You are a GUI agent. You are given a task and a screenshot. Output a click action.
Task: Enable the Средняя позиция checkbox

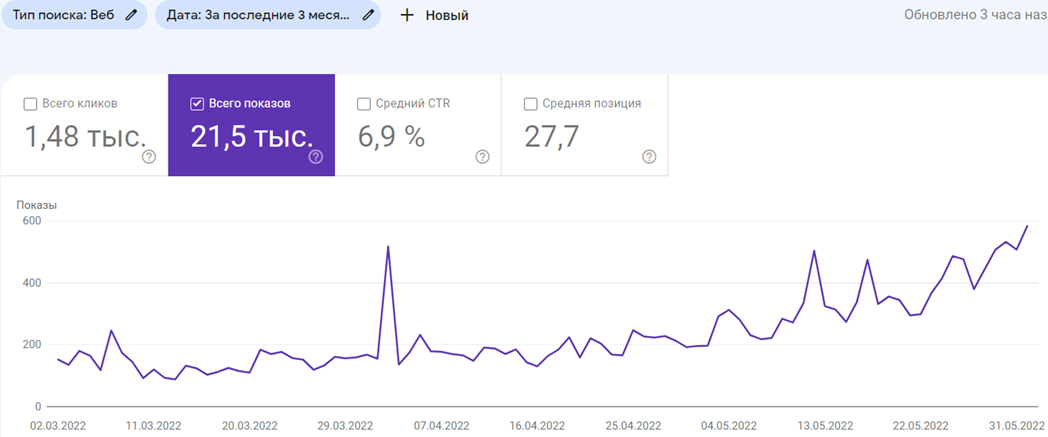[530, 104]
